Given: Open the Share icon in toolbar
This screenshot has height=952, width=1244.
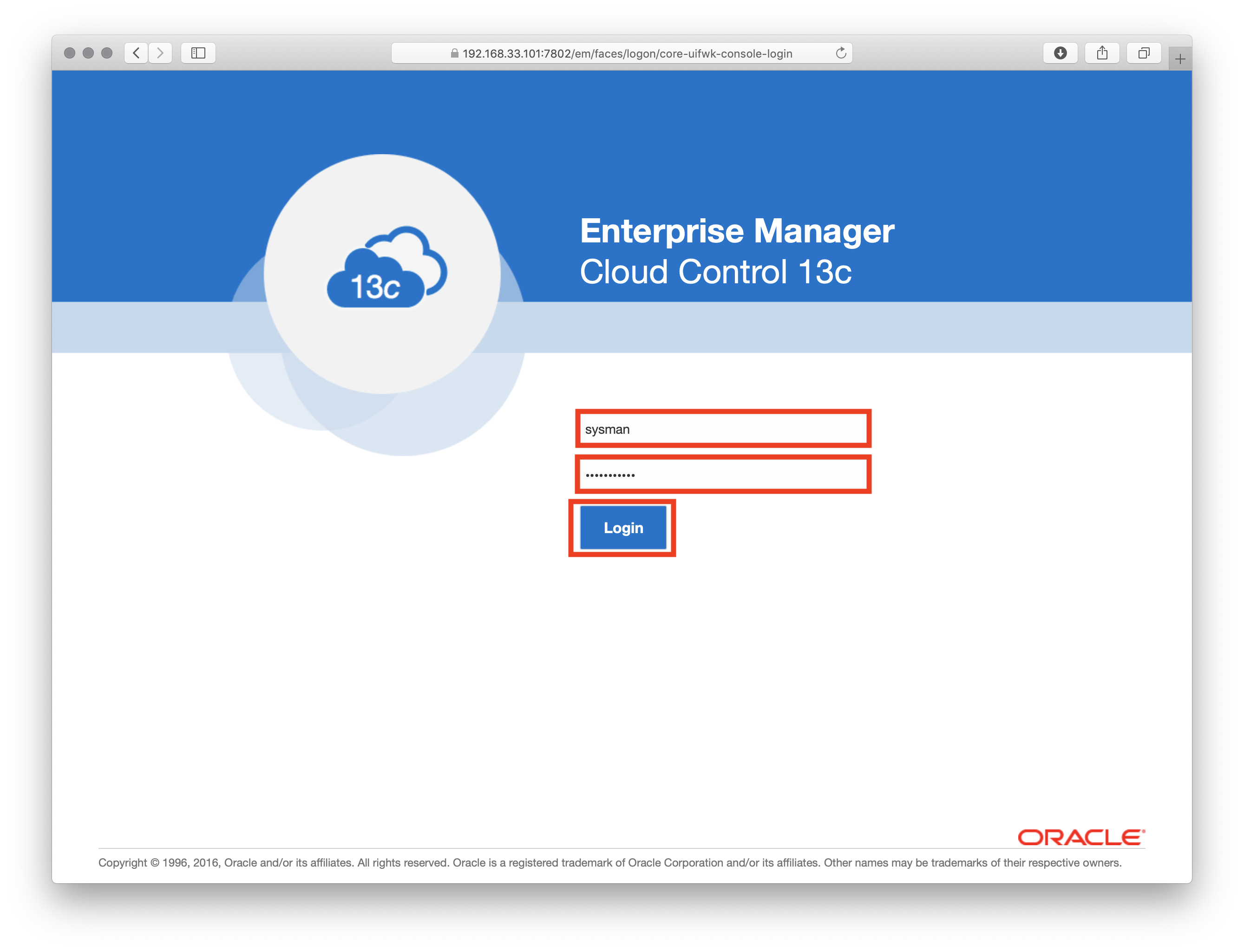Looking at the screenshot, I should click(x=1102, y=52).
